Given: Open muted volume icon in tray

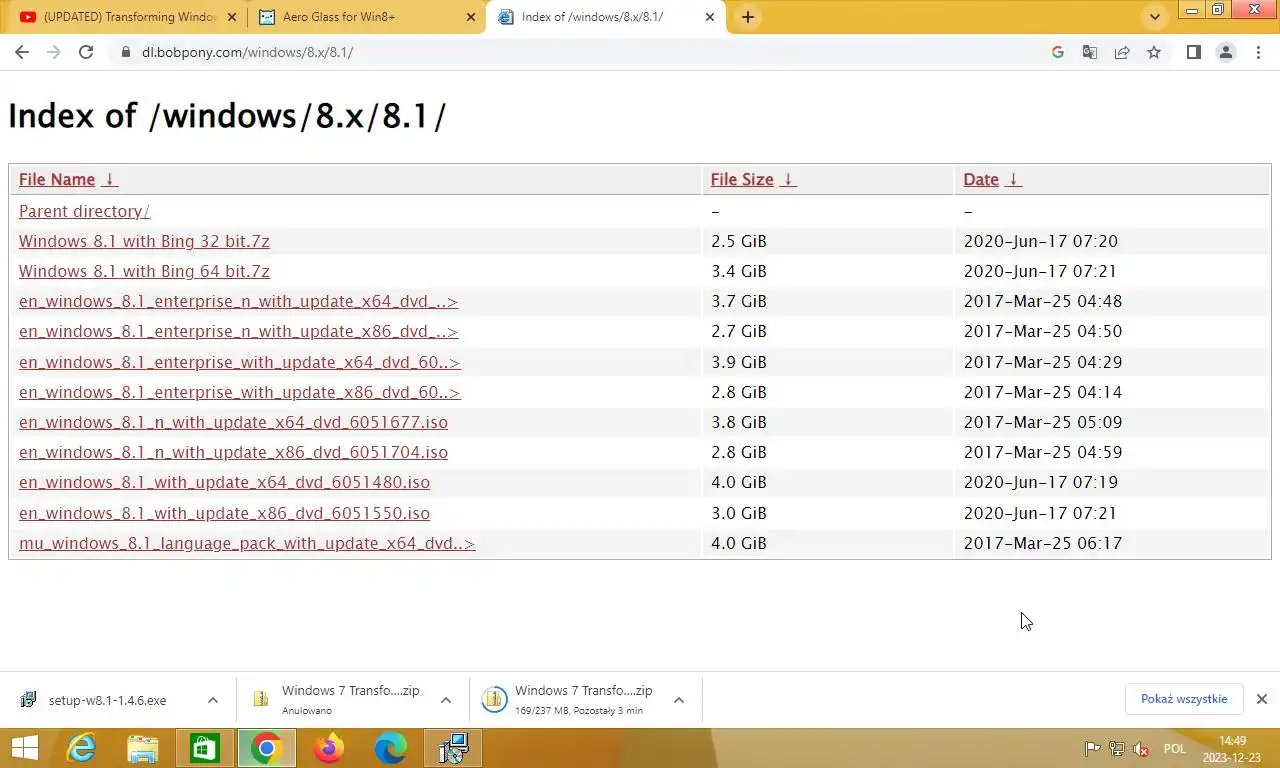Looking at the screenshot, I should pos(1141,749).
